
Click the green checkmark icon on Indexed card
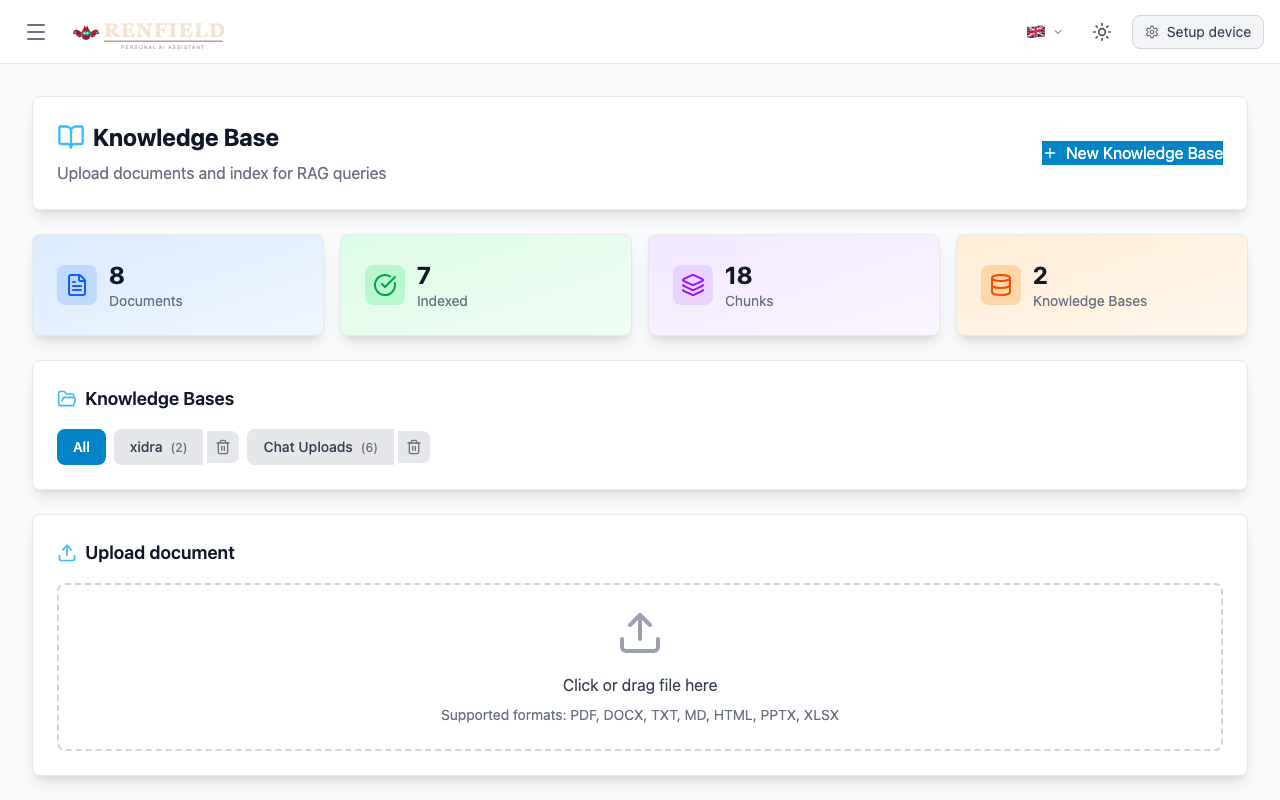pos(385,285)
